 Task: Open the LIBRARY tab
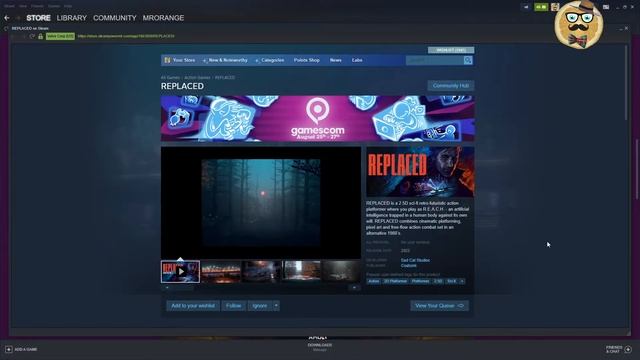click(72, 18)
